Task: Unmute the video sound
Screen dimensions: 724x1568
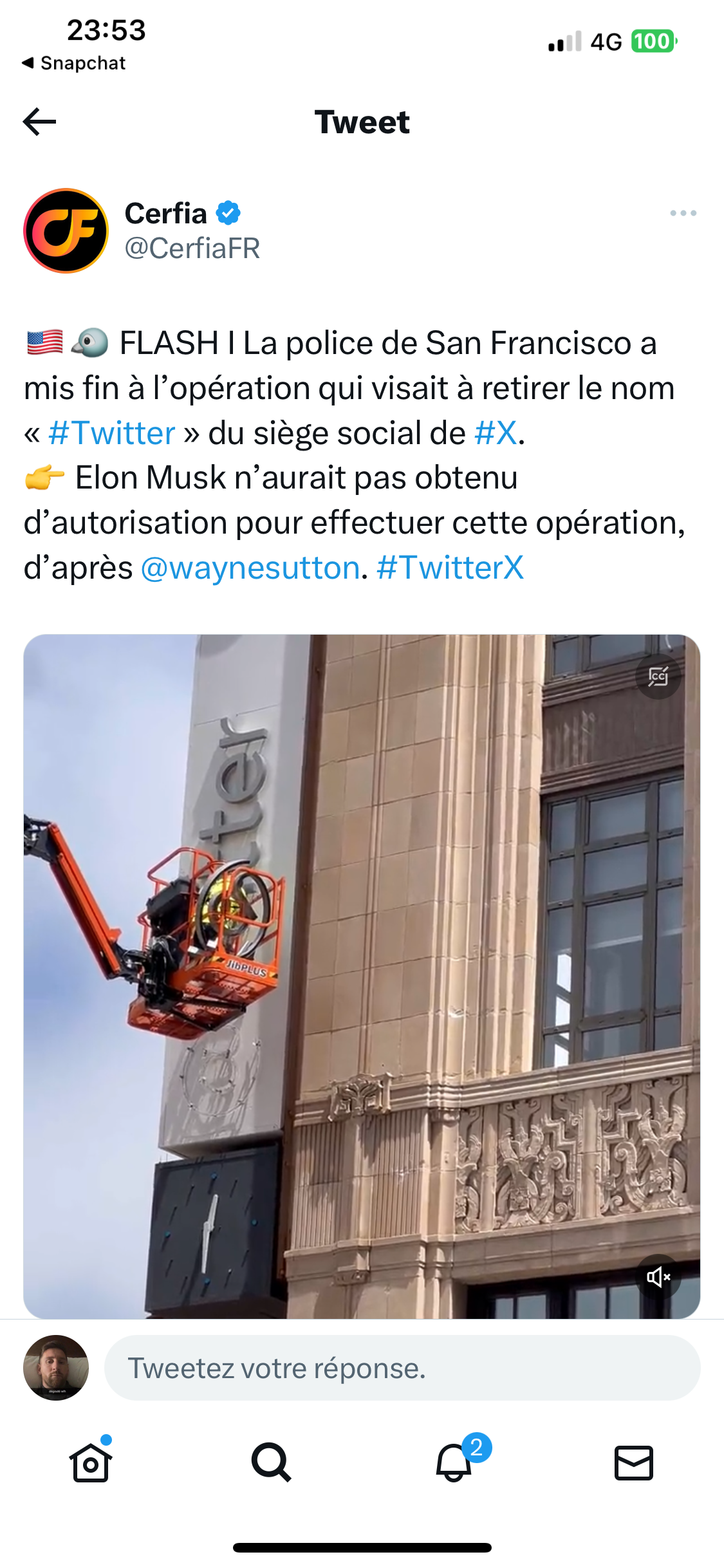Action: pyautogui.click(x=658, y=1276)
